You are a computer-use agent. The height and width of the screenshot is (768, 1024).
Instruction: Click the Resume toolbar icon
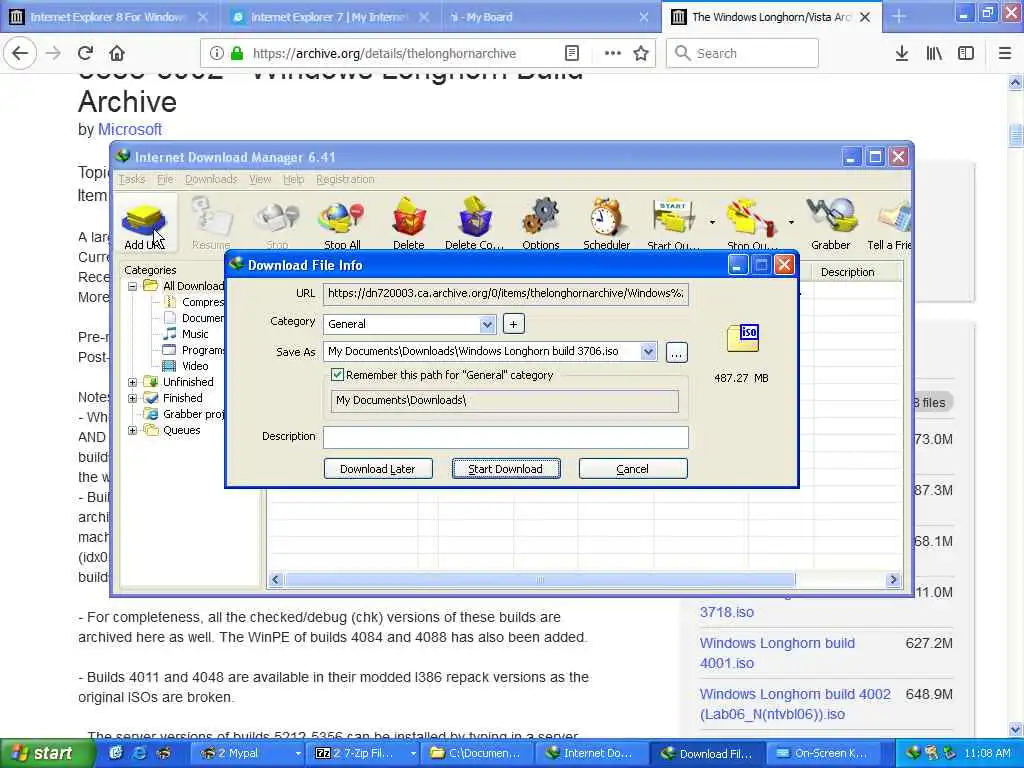[211, 225]
